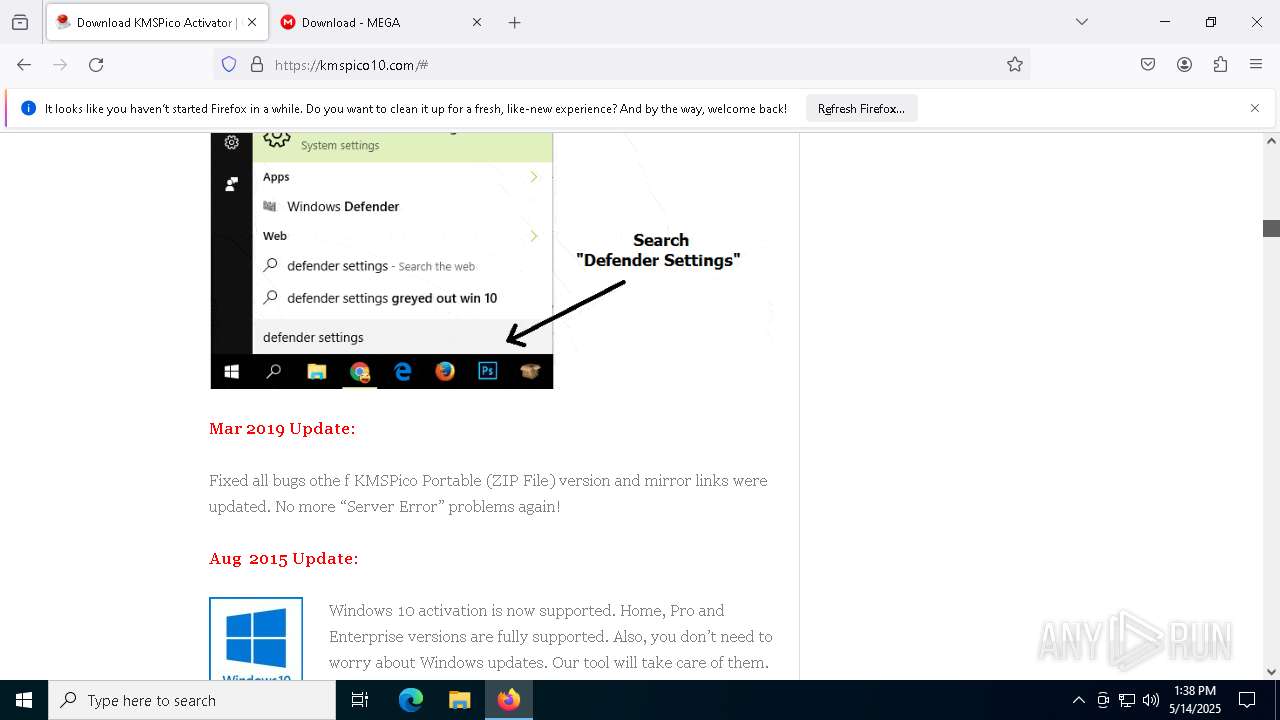This screenshot has height=720, width=1280.
Task: Launch Microsoft Edge from taskbar
Action: [411, 700]
